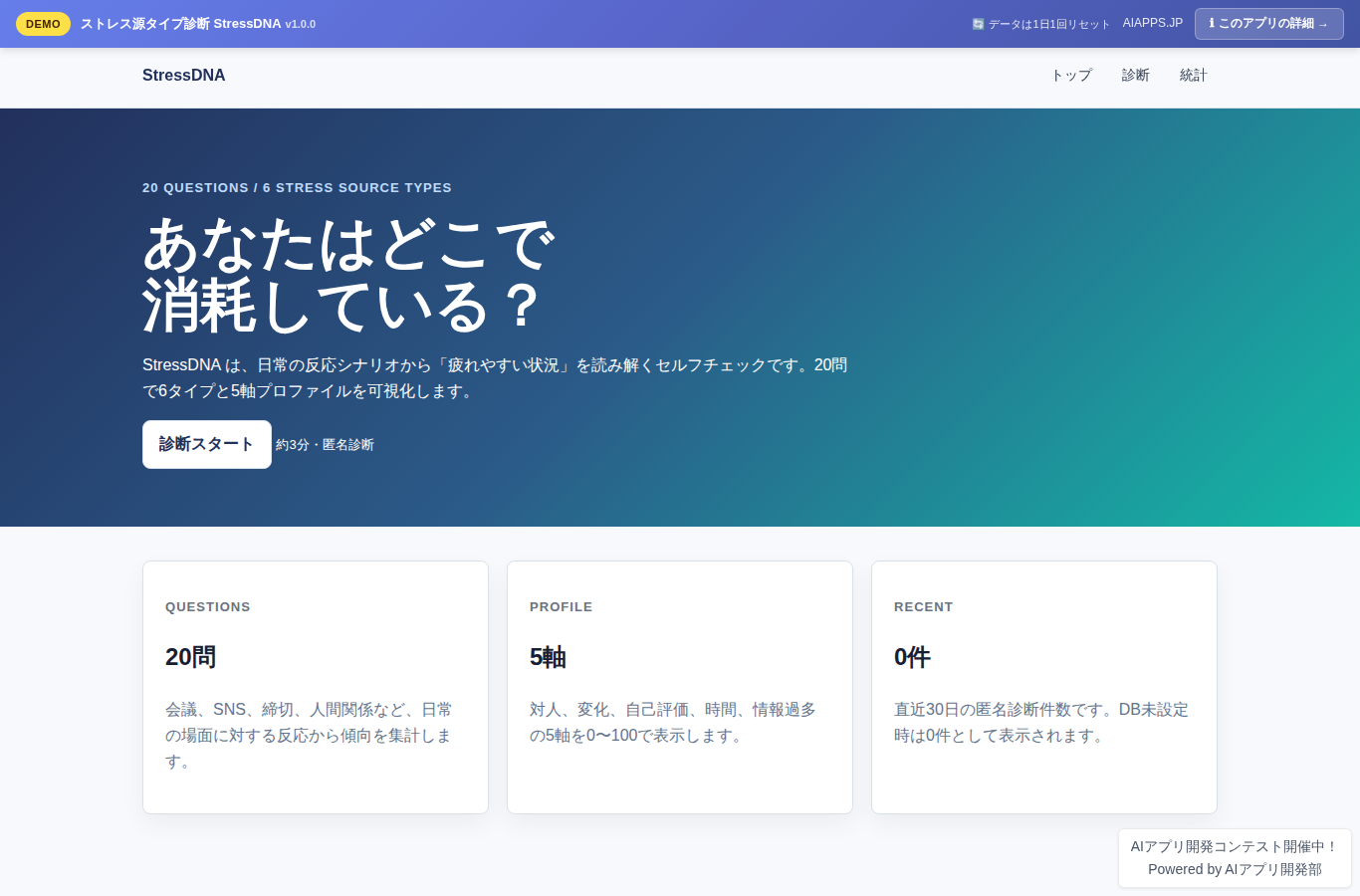This screenshot has width=1360, height=896.
Task: Click the PROFILE card label
Action: (561, 607)
